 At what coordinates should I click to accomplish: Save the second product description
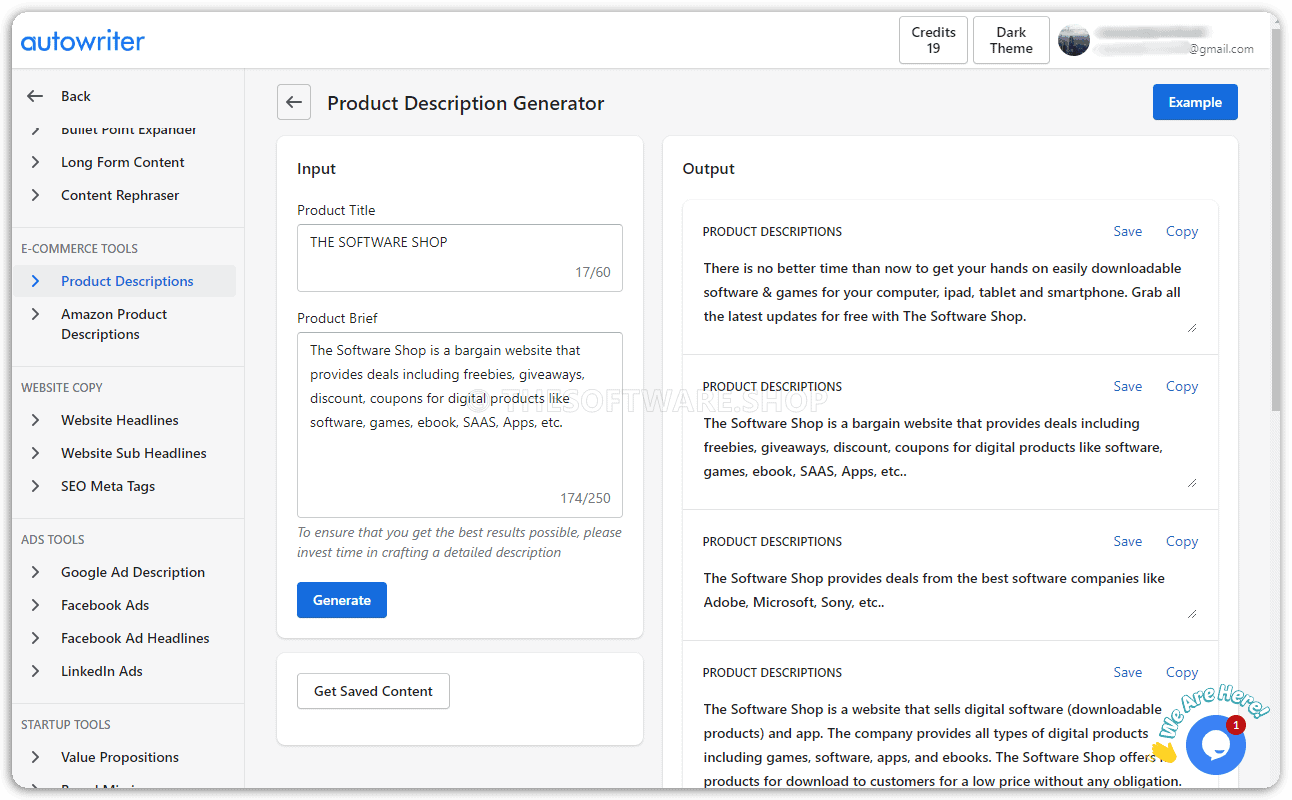pos(1128,386)
